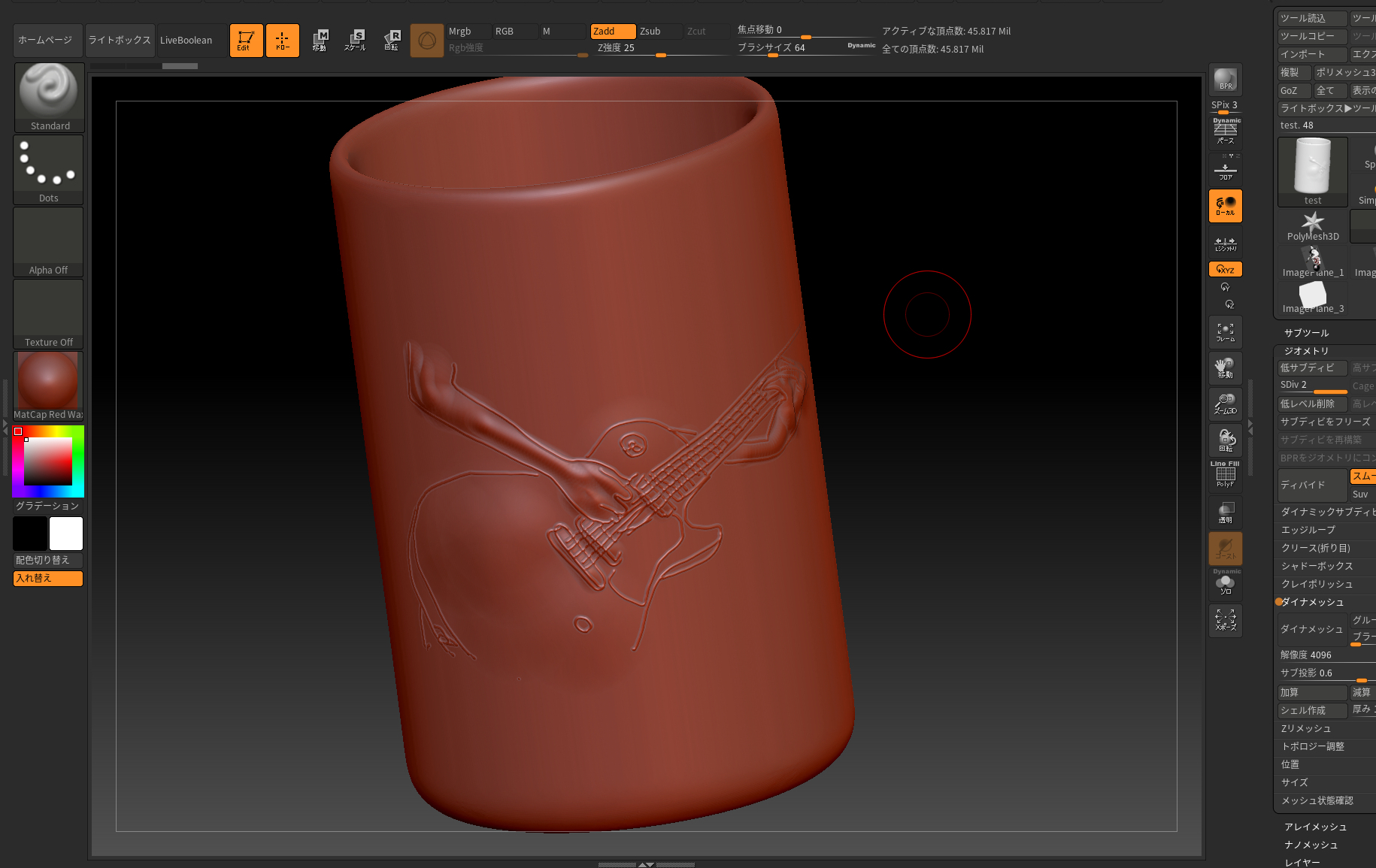Toggle Line Fill PolyF display
Image resolution: width=1376 pixels, height=868 pixels.
tap(1225, 475)
